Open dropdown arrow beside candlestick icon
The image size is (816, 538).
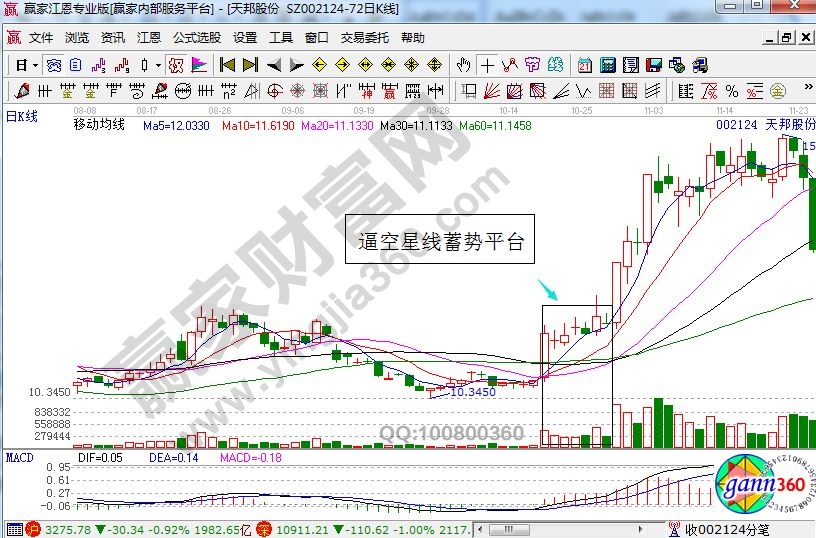pos(158,65)
